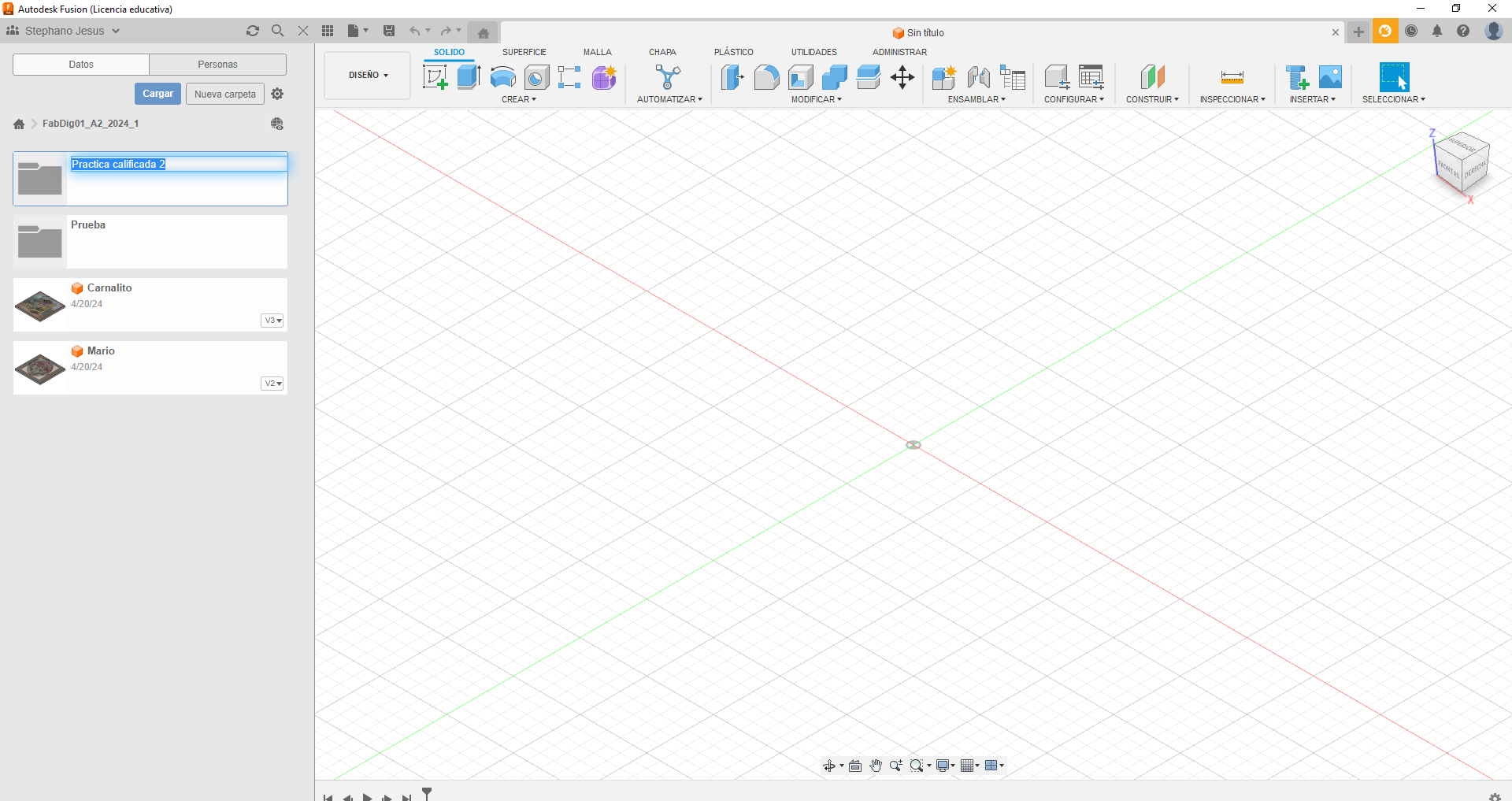This screenshot has width=1512, height=801.
Task: Select the Combine tool
Action: [835, 77]
